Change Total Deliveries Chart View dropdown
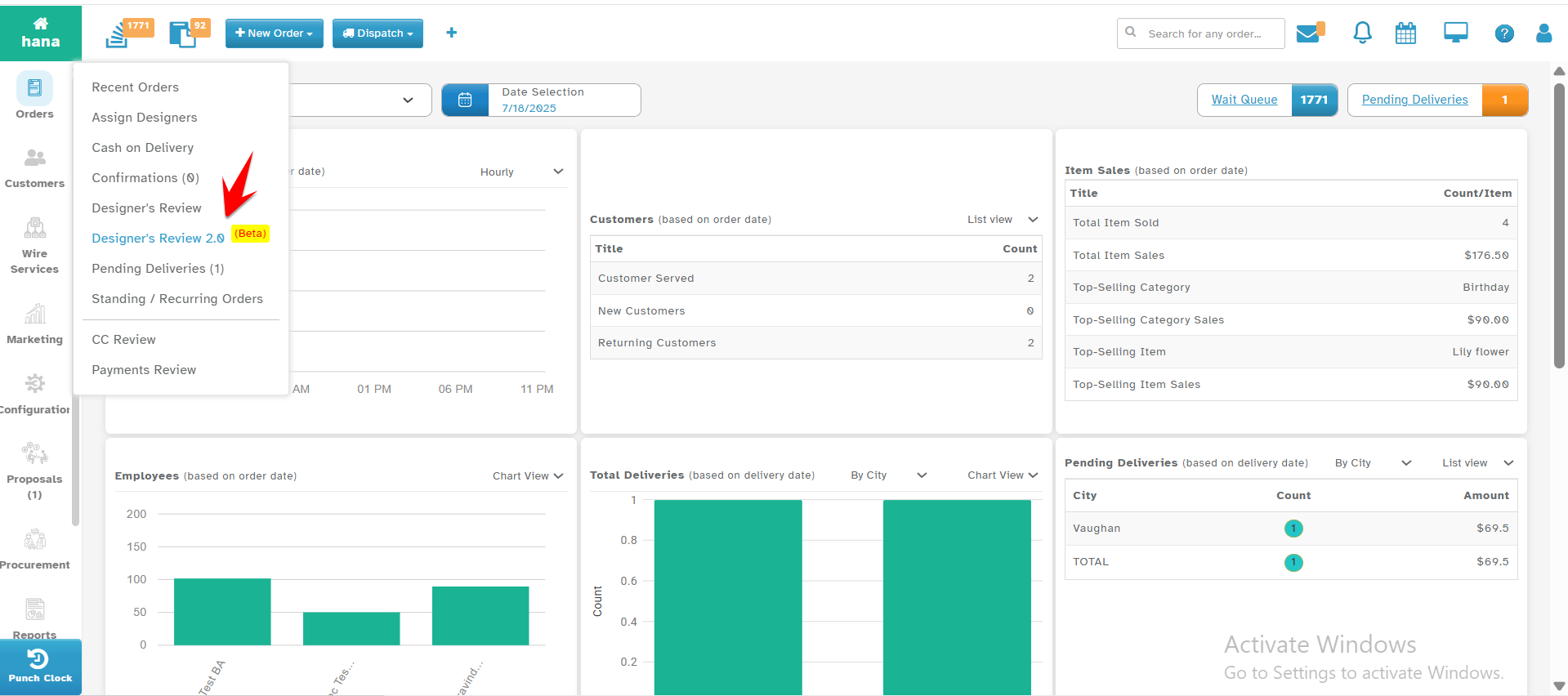Viewport: 1568px width, 696px height. [1003, 475]
